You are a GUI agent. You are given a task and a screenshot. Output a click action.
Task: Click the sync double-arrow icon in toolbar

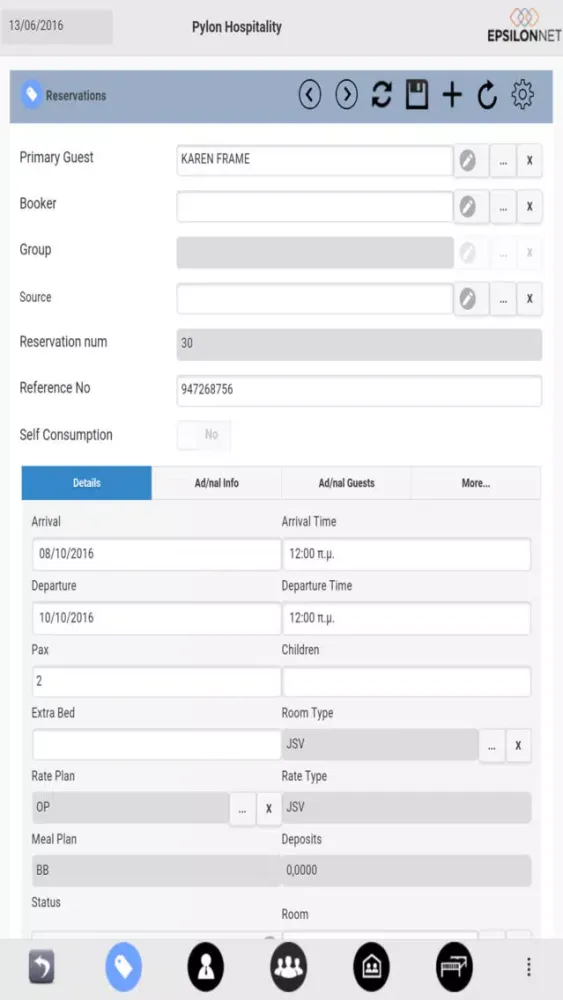click(381, 95)
